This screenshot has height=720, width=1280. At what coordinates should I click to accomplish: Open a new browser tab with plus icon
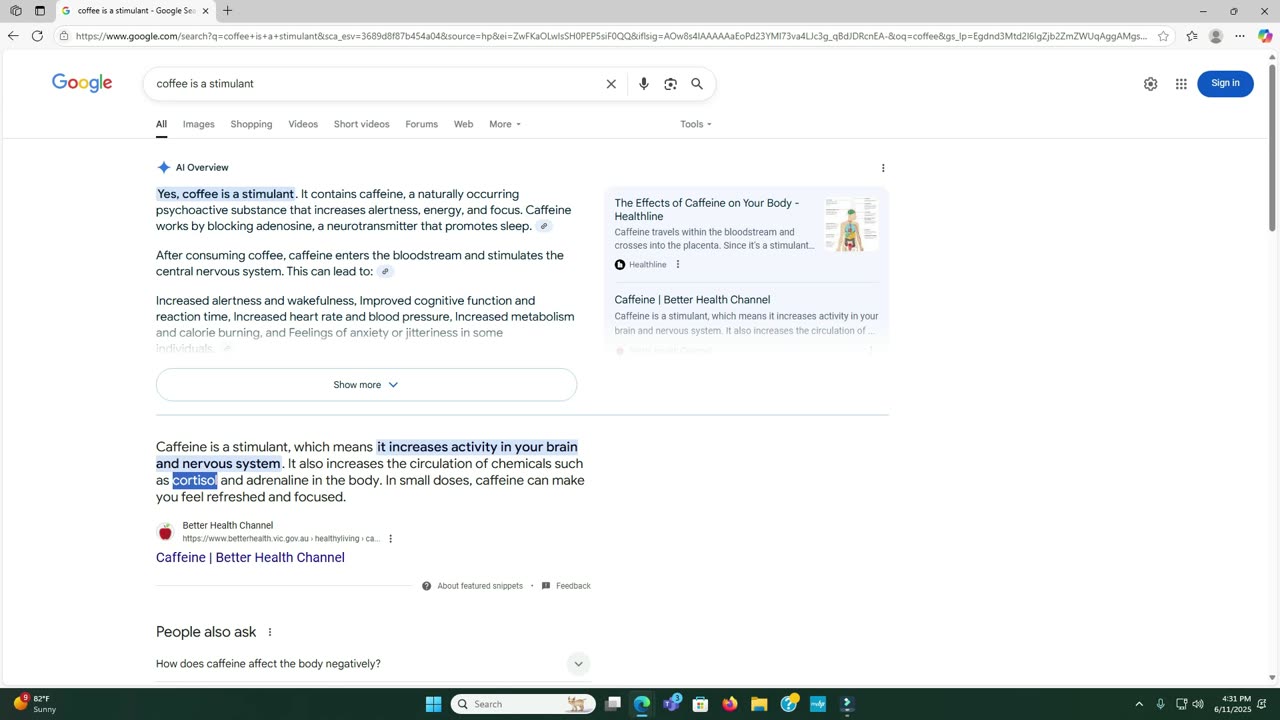(x=227, y=11)
